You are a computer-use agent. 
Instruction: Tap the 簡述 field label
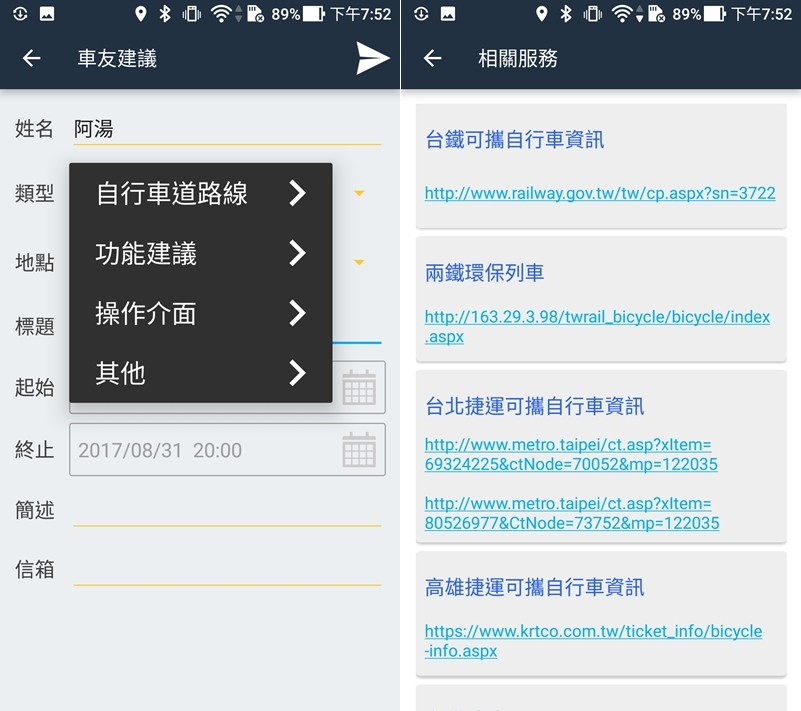click(x=34, y=510)
